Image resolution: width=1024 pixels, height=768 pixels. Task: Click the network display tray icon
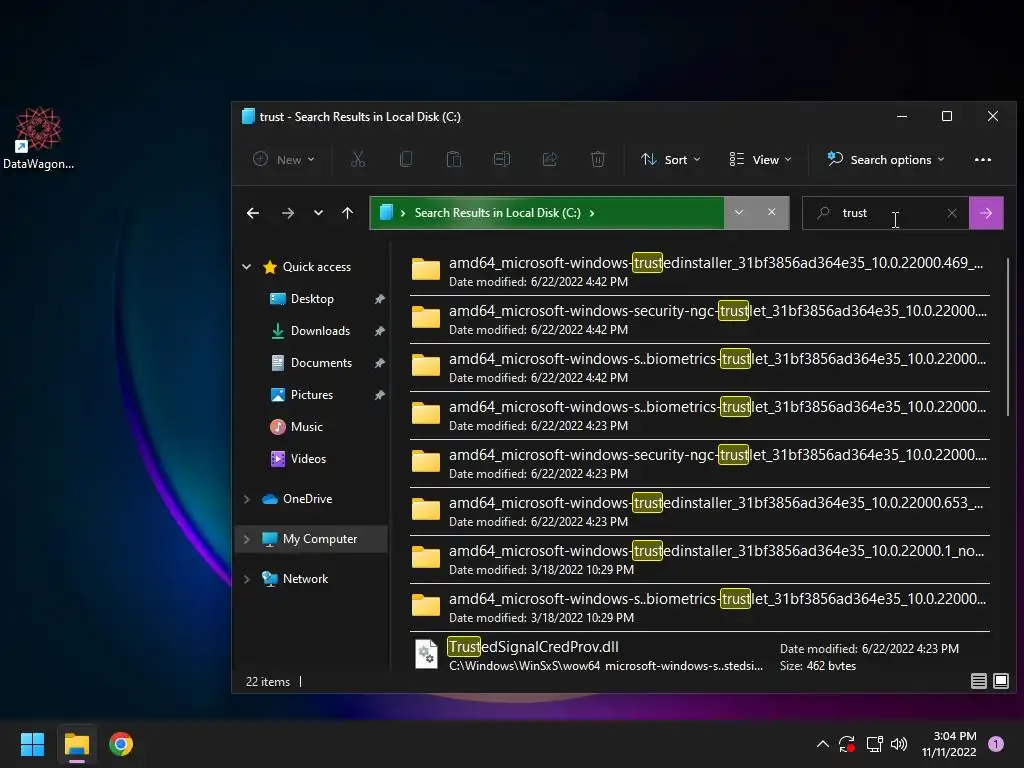874,744
